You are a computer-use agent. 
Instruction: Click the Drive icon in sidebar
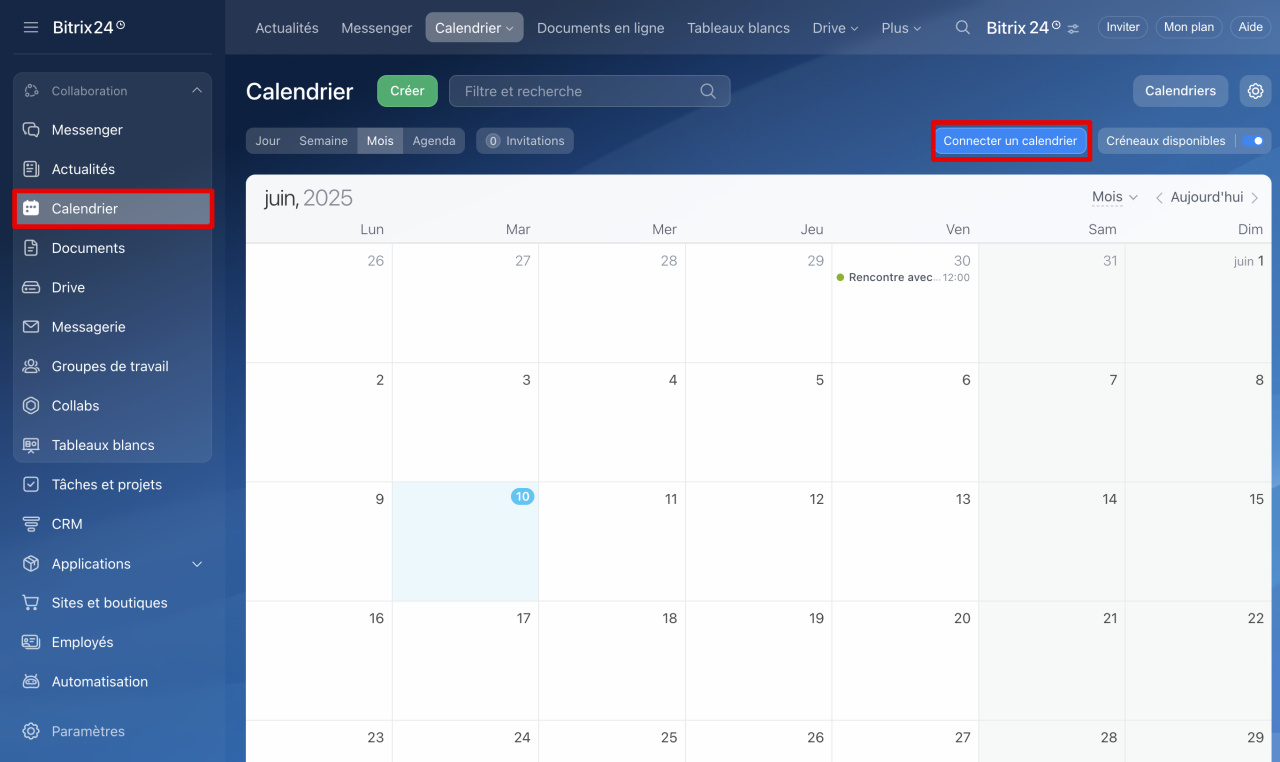pos(31,287)
